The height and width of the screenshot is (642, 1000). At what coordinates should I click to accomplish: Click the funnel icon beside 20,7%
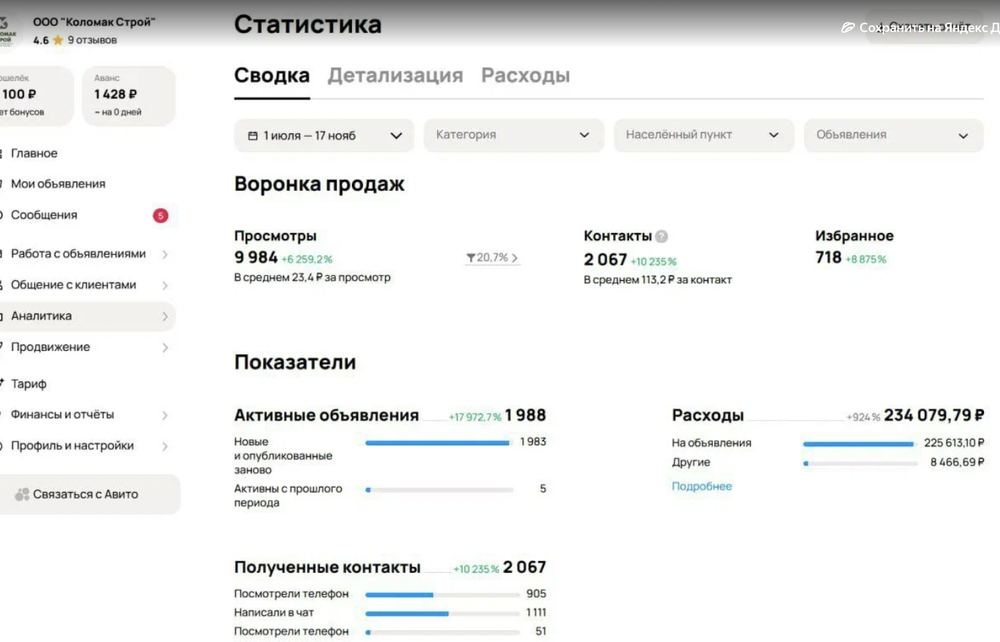click(x=471, y=258)
